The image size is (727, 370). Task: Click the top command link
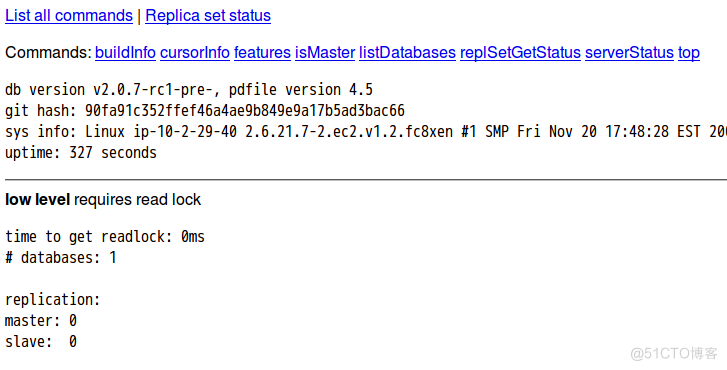coord(689,53)
